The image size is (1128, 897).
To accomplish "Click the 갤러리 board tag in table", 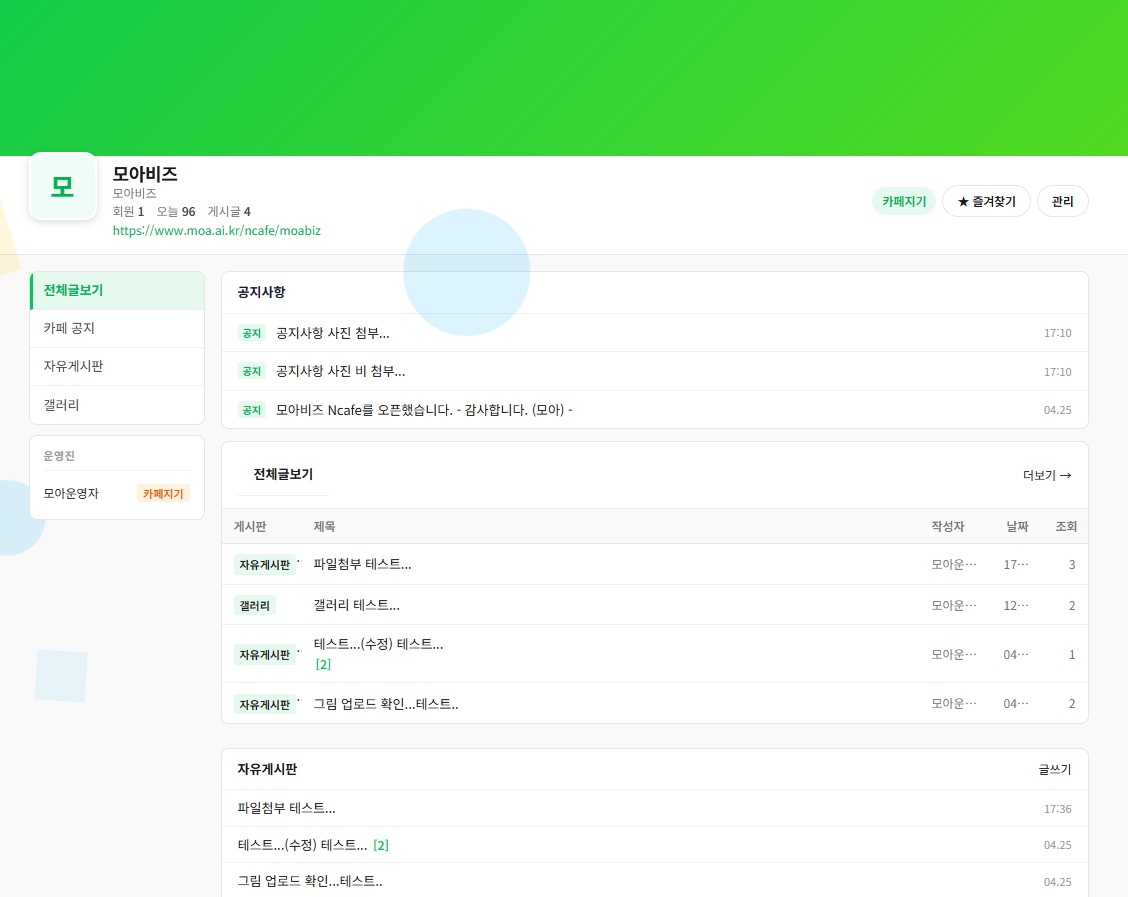I will point(254,605).
